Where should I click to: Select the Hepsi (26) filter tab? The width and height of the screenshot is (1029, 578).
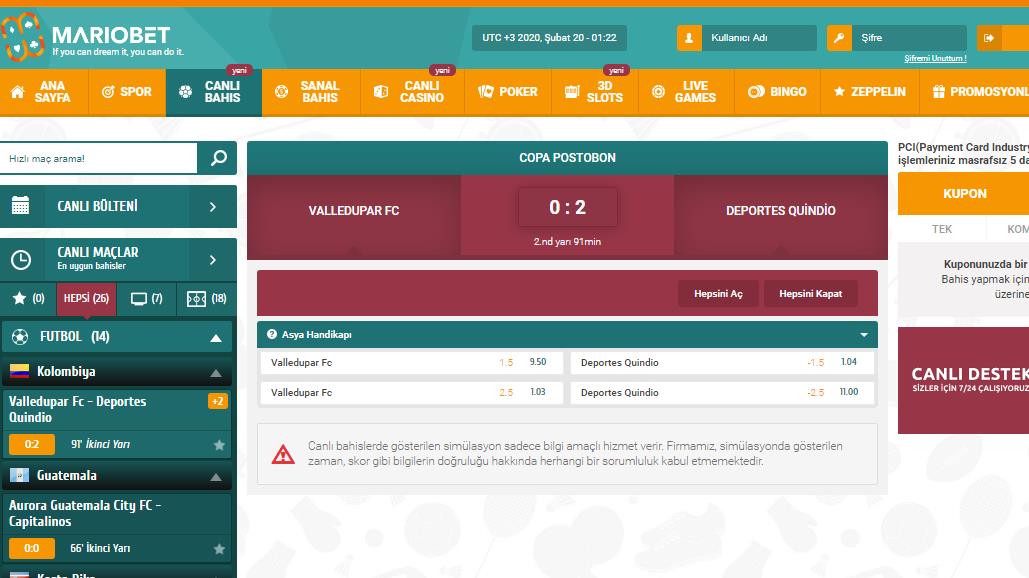(86, 299)
